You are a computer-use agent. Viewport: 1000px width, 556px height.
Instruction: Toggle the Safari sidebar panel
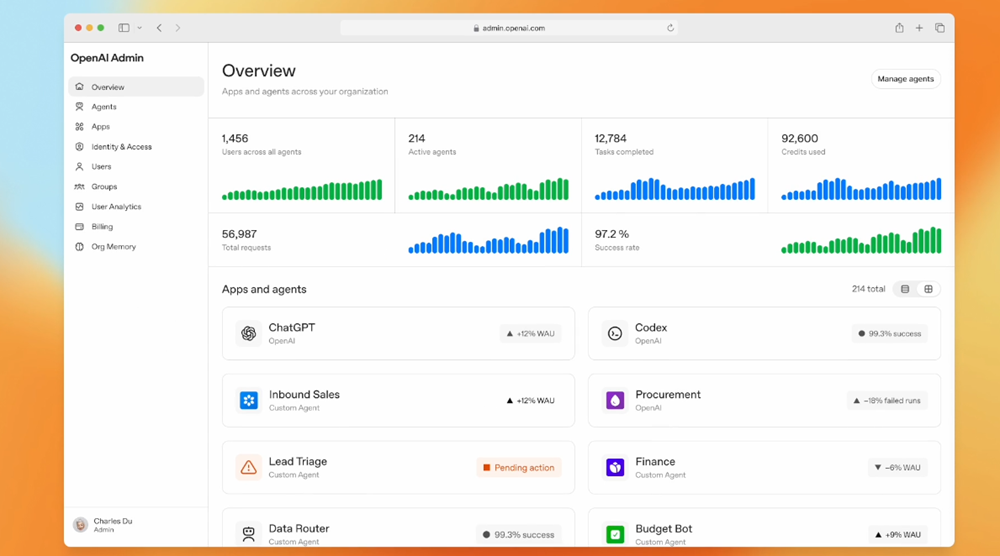tap(124, 28)
